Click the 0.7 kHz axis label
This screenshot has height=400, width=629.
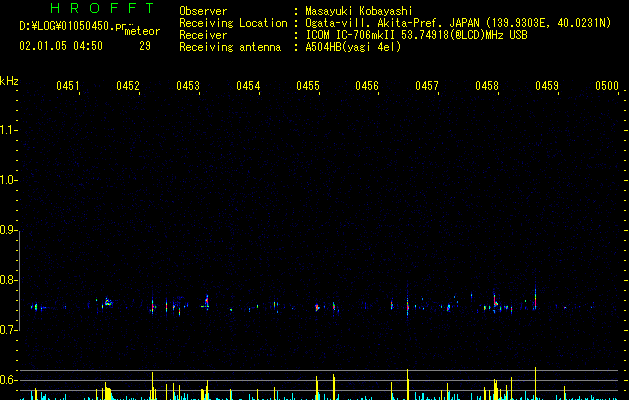8,330
